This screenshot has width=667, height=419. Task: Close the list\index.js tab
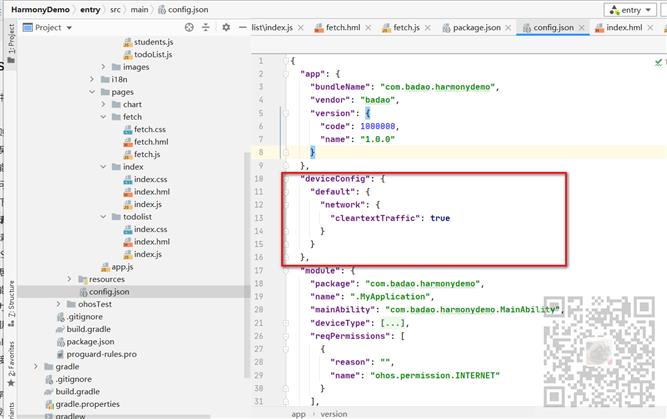coord(301,28)
